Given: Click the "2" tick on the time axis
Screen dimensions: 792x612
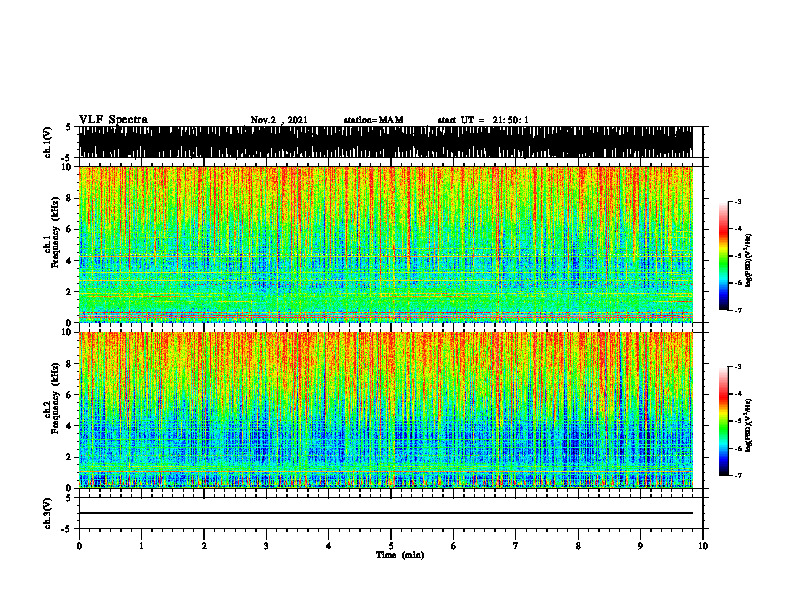Looking at the screenshot, I should pos(204,546).
